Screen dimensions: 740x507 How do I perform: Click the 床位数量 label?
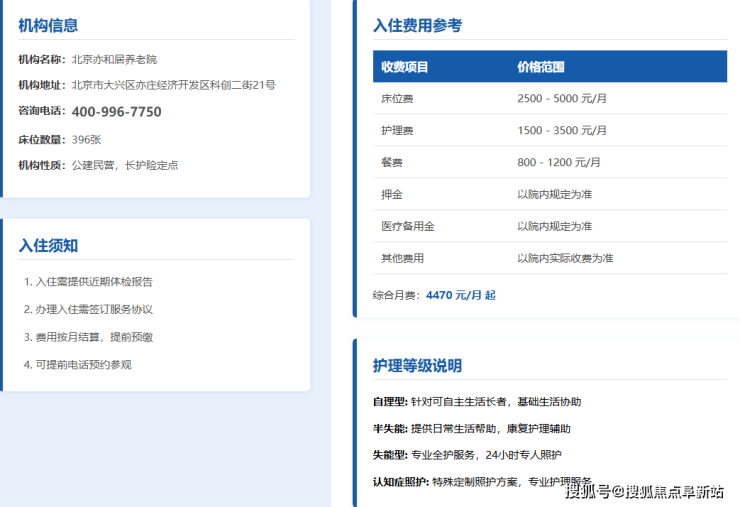click(x=42, y=140)
